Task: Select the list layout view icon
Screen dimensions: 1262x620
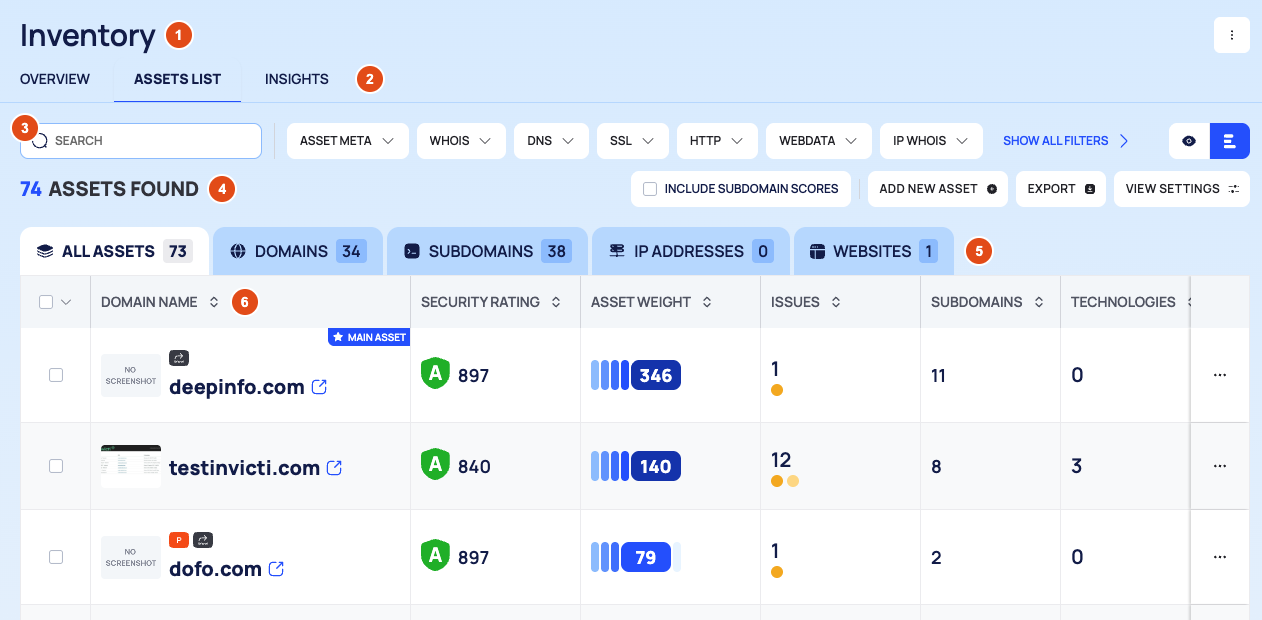Action: coord(1230,141)
